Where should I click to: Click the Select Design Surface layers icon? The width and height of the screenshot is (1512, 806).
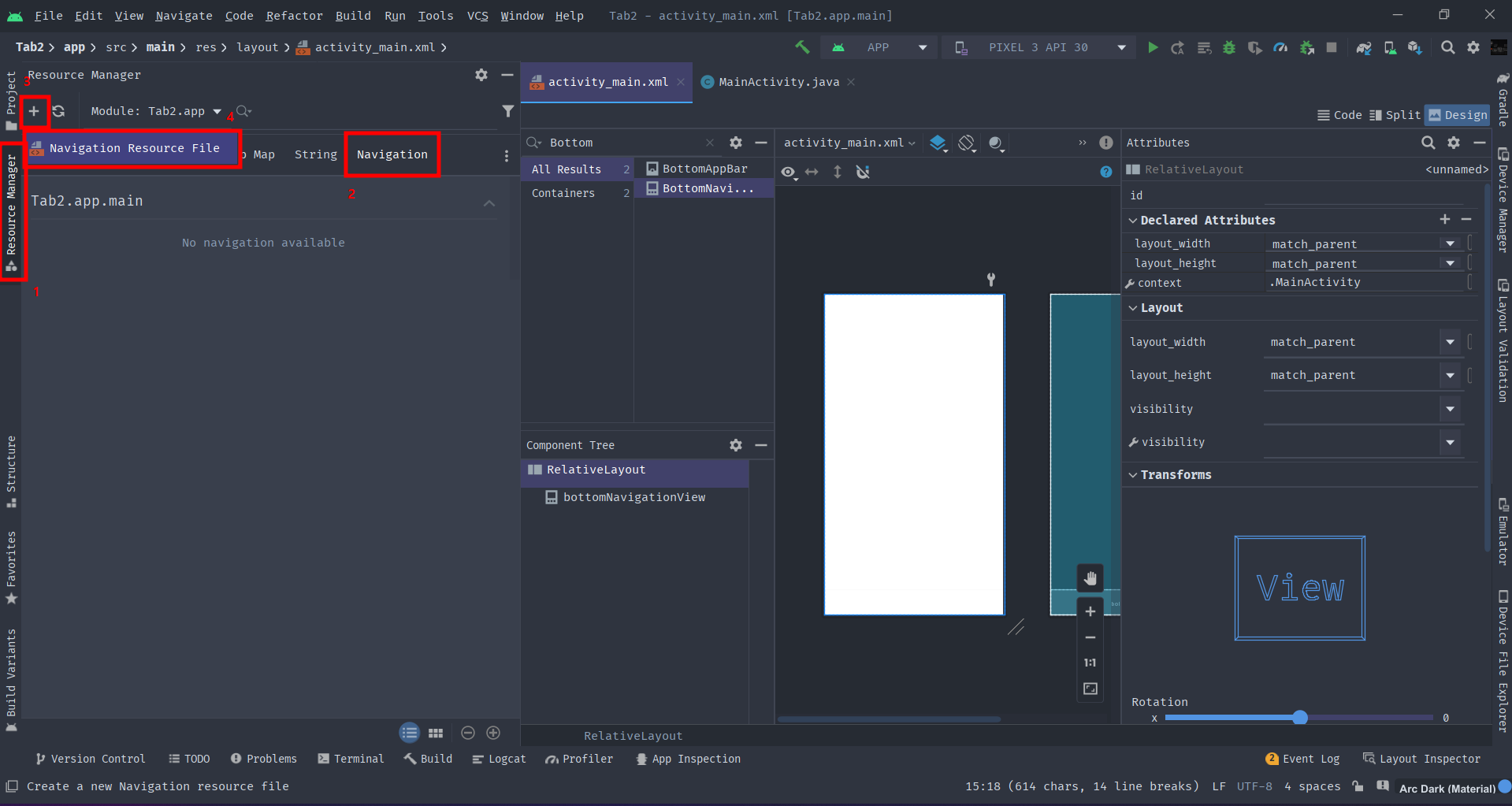click(x=938, y=143)
